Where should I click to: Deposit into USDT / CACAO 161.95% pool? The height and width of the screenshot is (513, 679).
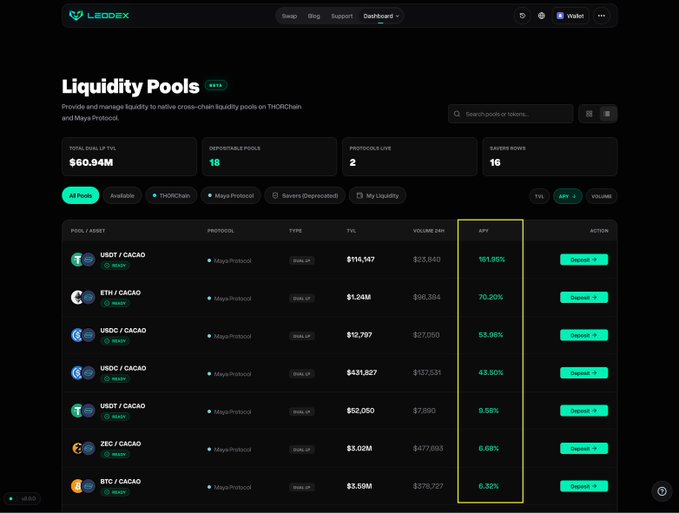coord(584,260)
